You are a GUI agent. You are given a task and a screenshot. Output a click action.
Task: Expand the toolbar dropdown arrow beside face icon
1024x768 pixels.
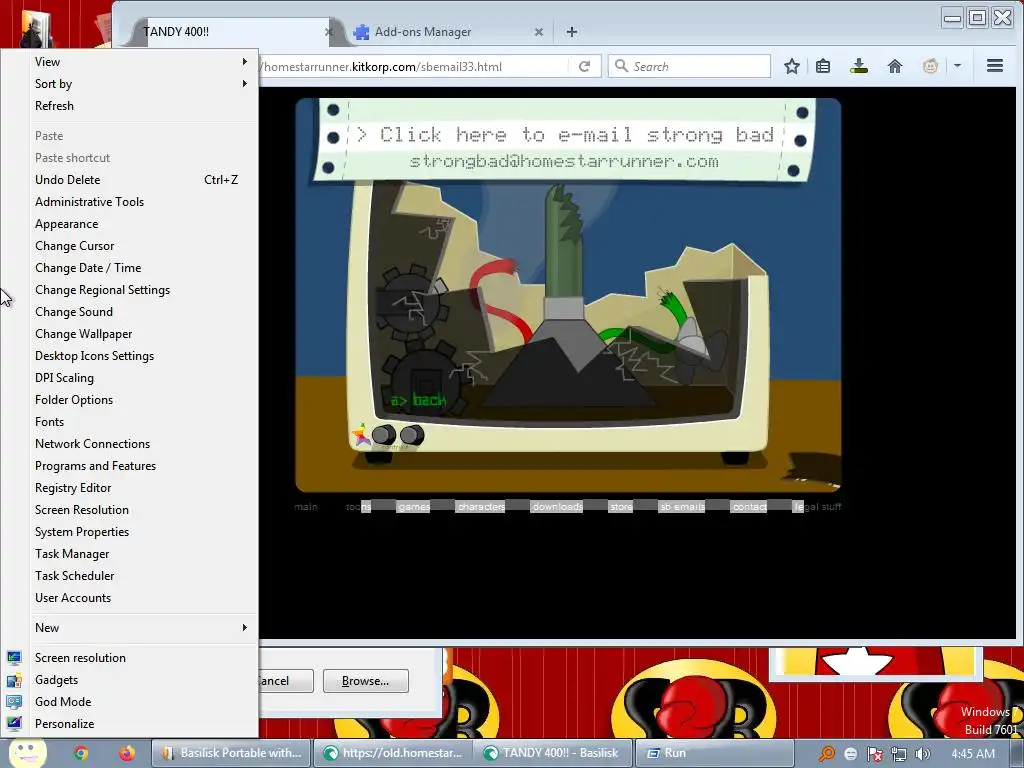(x=957, y=66)
